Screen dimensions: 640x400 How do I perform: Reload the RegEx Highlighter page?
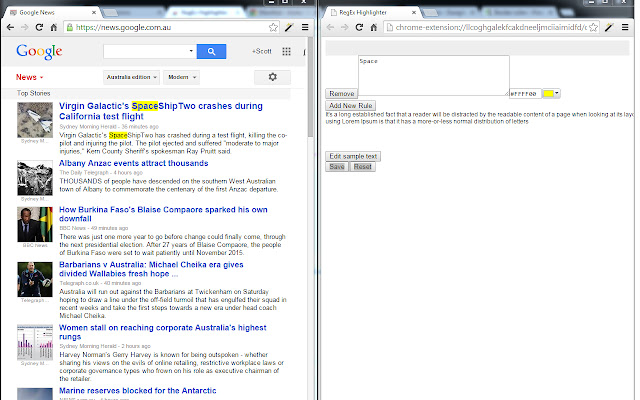359,27
